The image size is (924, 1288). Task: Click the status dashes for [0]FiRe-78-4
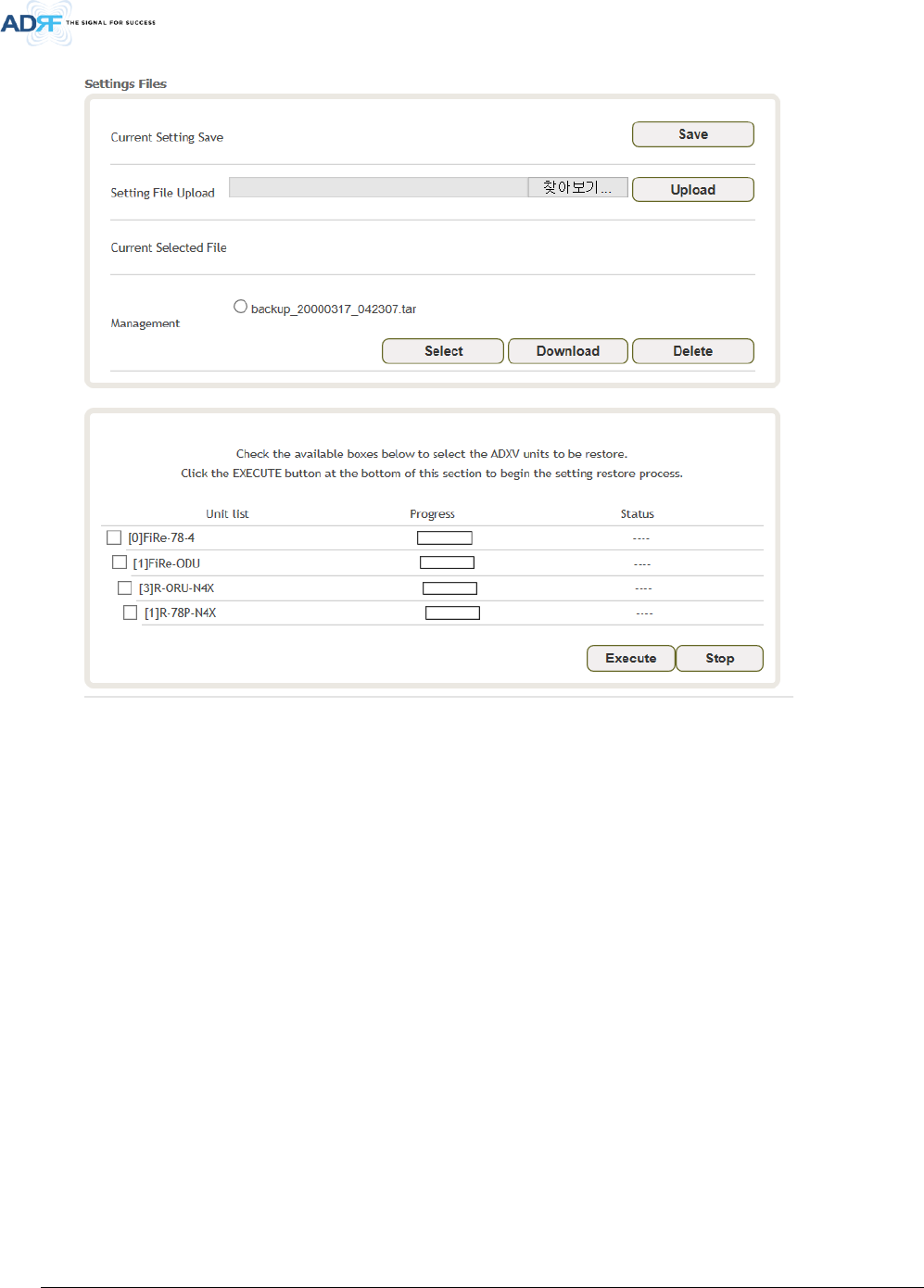641,538
